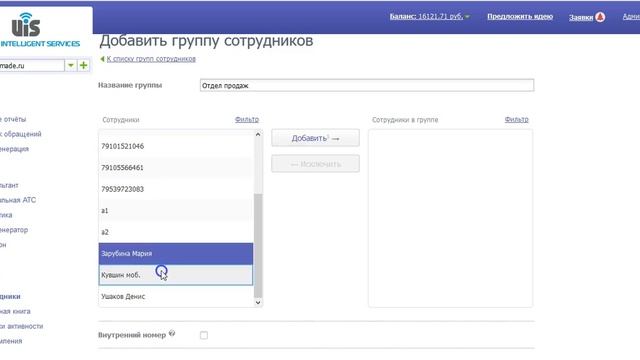This screenshot has width=640, height=360.
Task: Open the sidebar item ending in АТС
Action: (x=18, y=200)
